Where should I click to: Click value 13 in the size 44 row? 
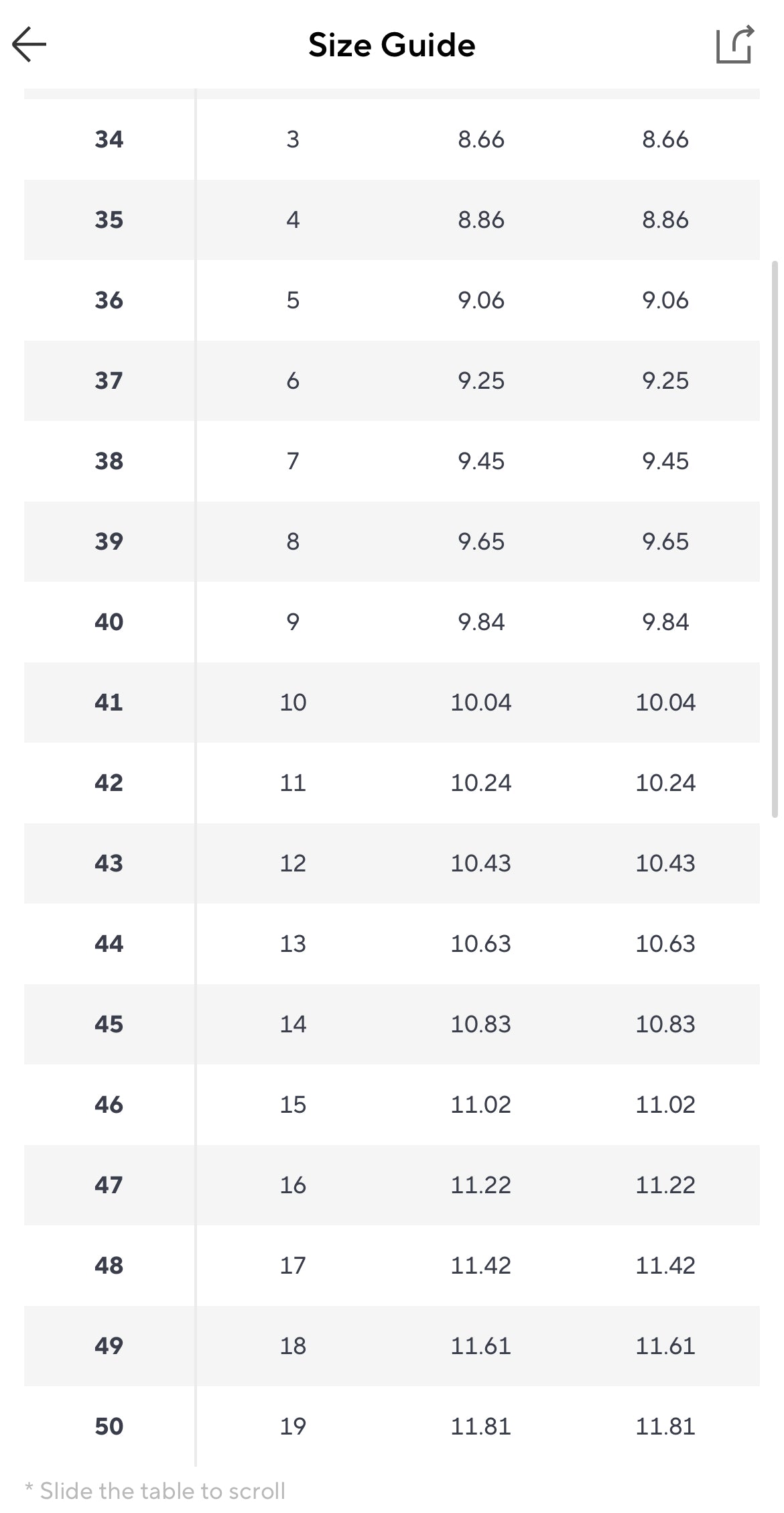click(293, 944)
